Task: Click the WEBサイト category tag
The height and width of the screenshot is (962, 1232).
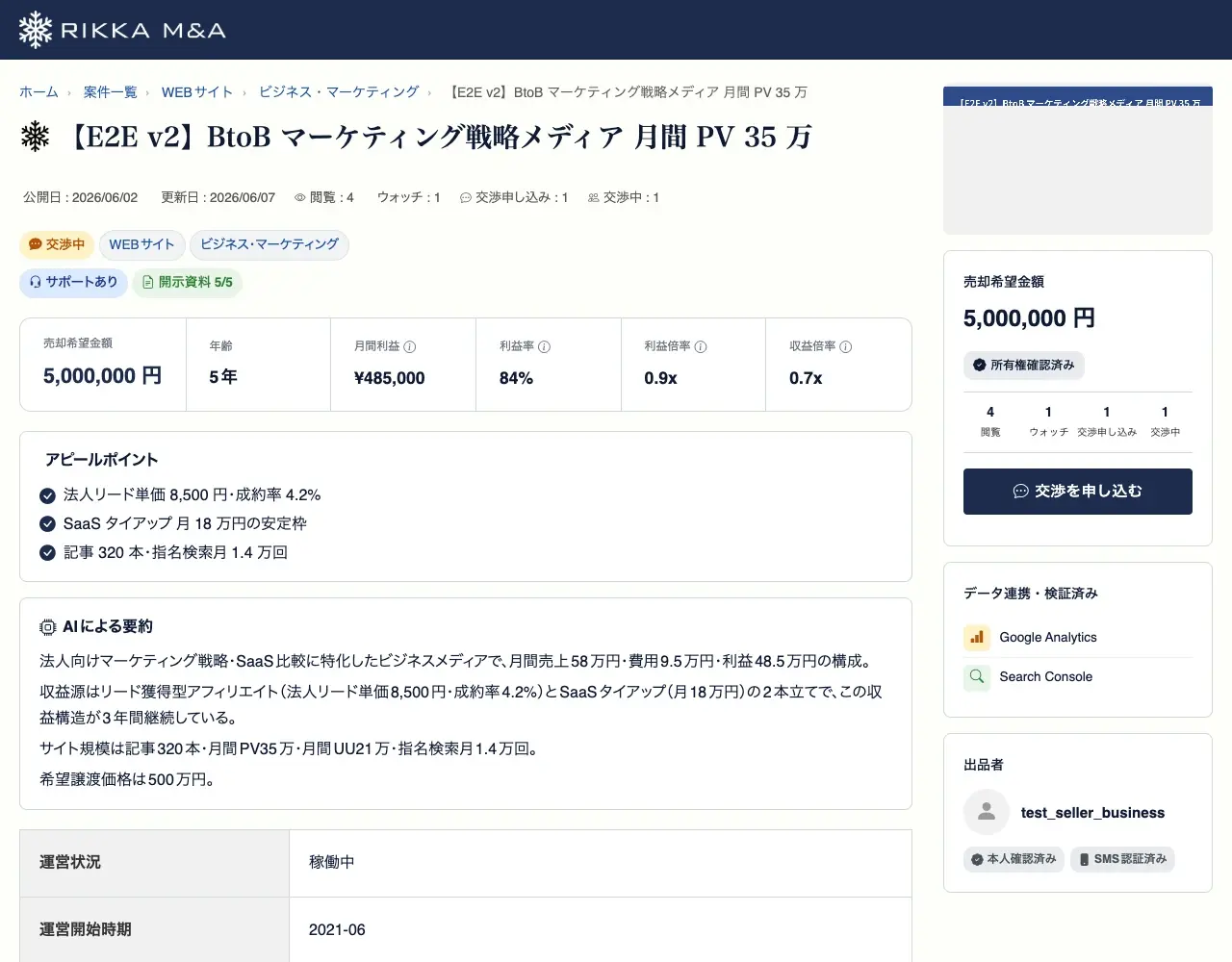Action: pos(141,244)
